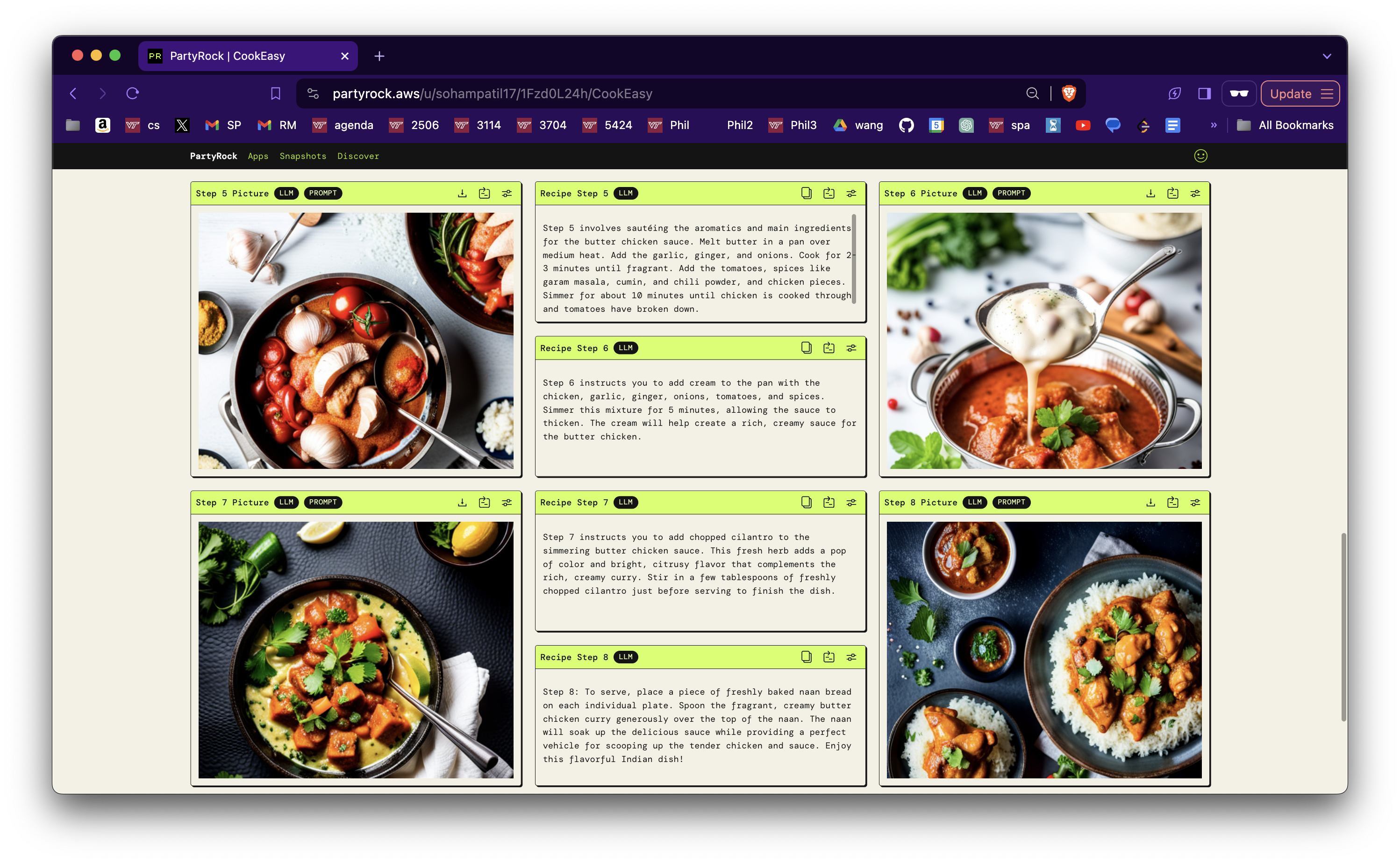Go to the Discover nav item

click(x=357, y=156)
